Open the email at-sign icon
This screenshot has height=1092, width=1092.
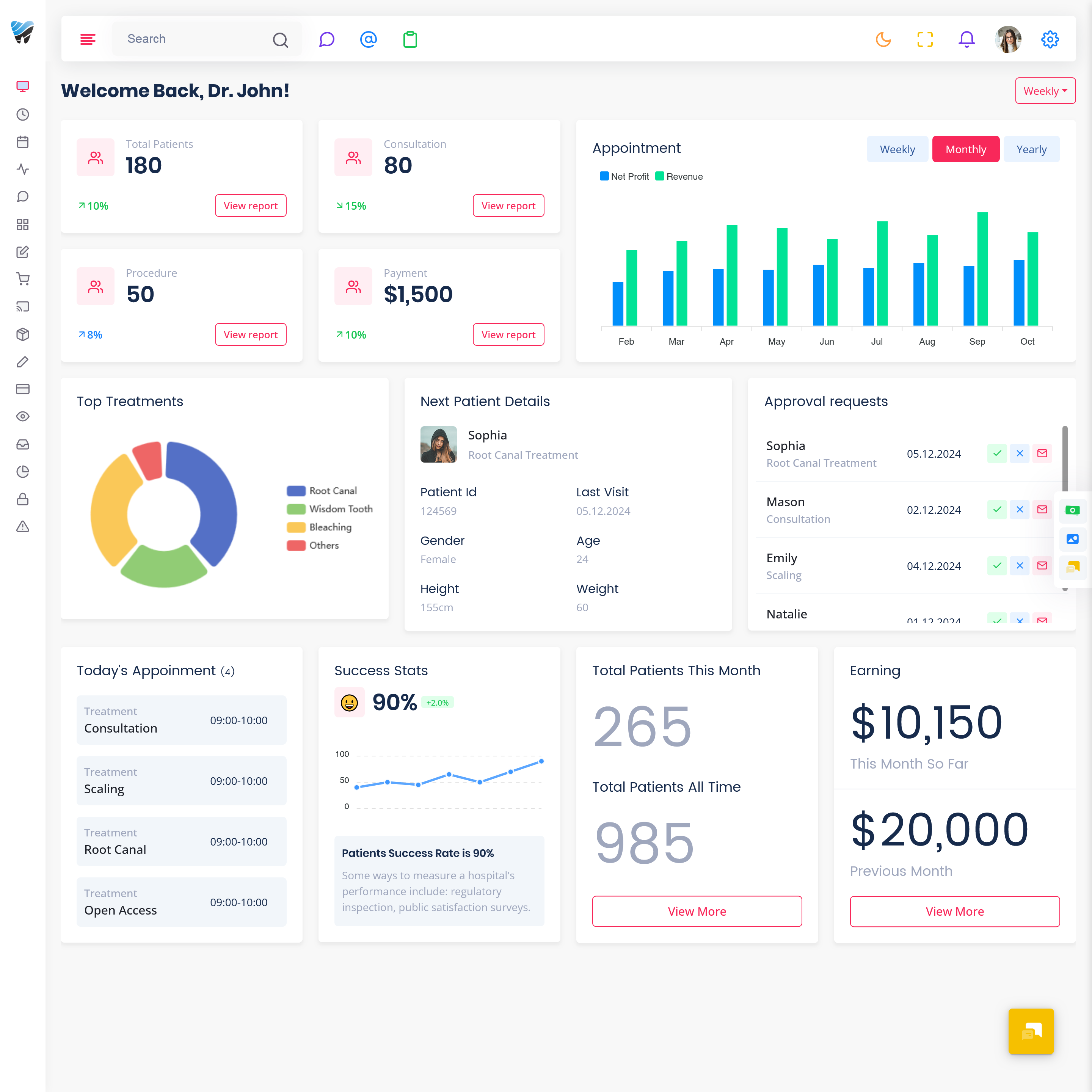tap(369, 39)
